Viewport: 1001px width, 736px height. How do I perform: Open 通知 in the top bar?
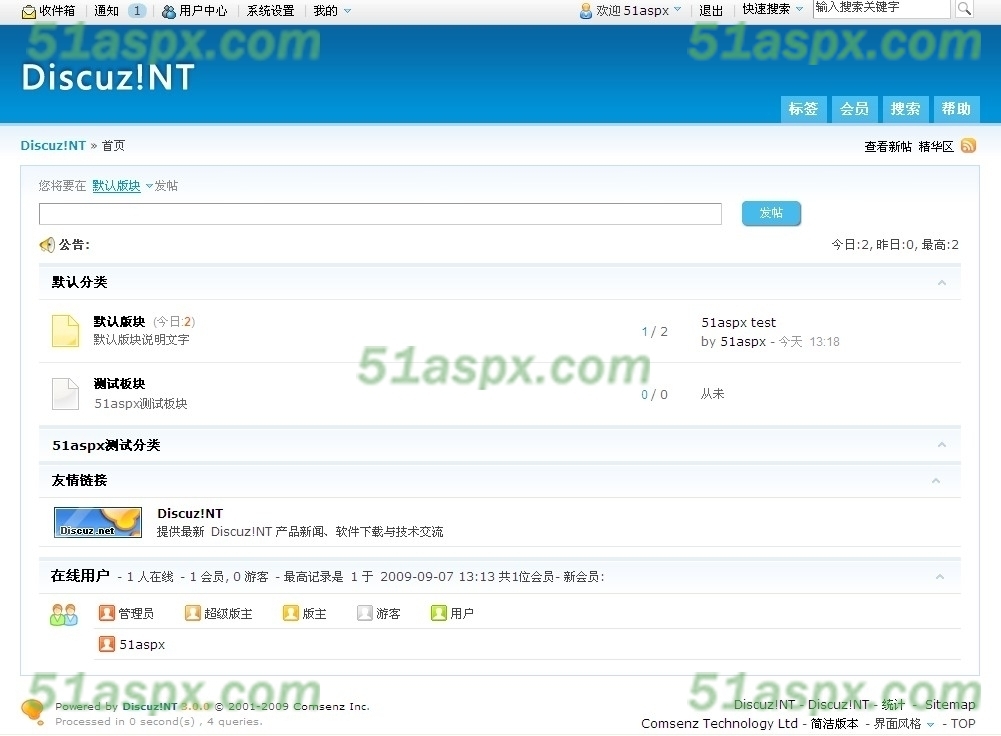click(106, 11)
